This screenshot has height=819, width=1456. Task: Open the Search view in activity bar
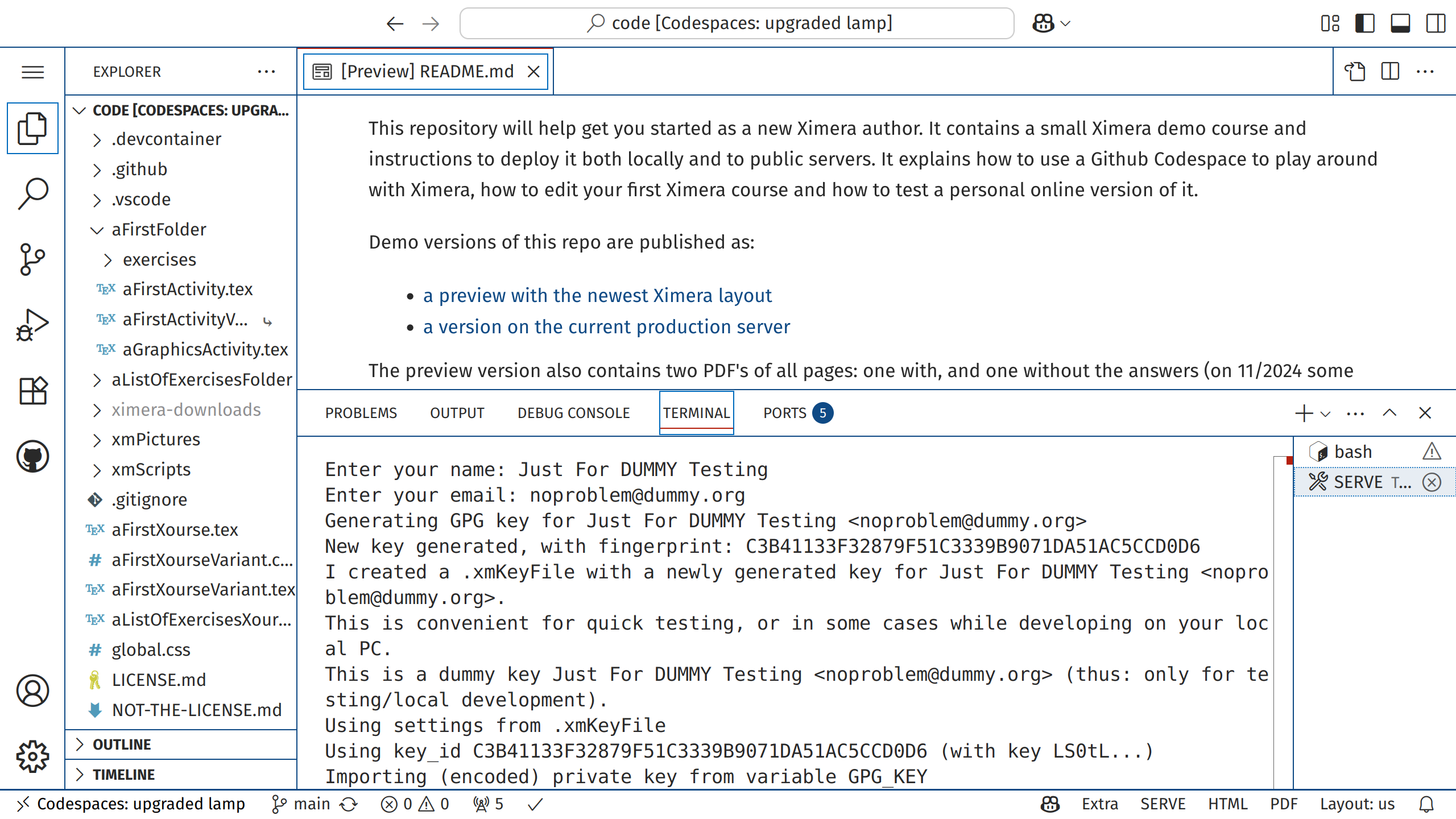point(32,193)
